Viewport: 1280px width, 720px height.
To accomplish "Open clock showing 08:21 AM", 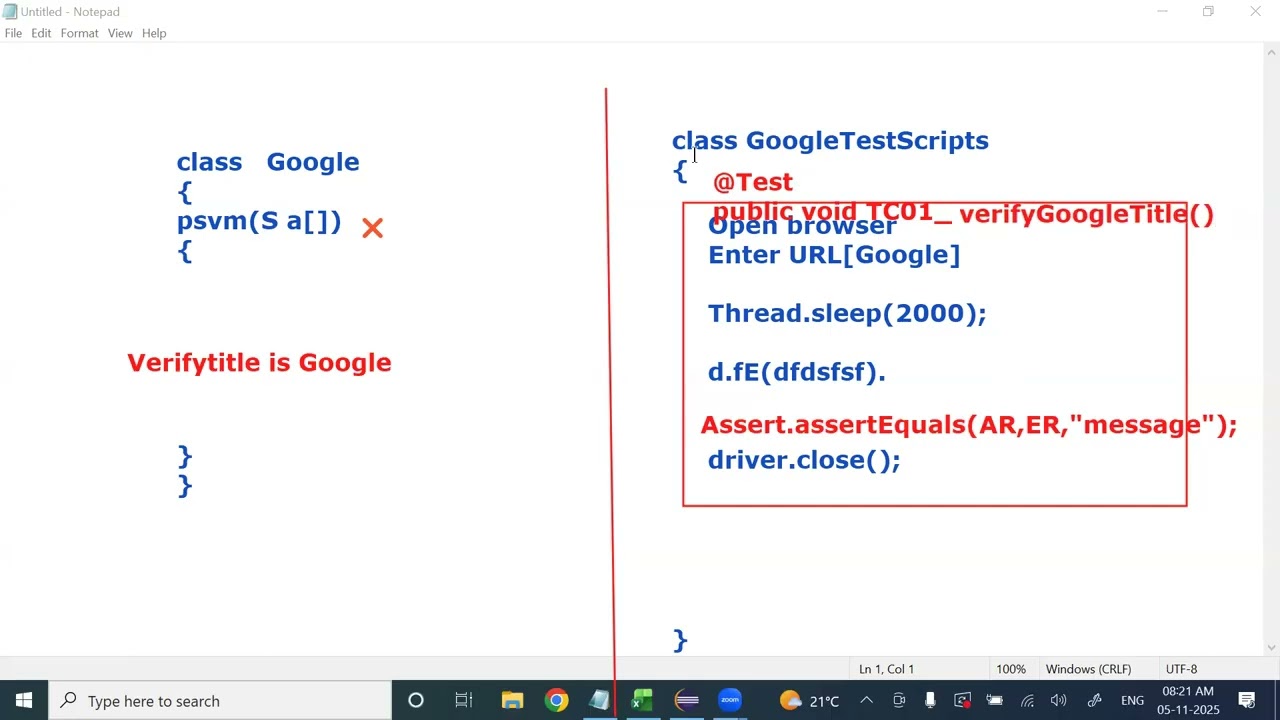I will pyautogui.click(x=1188, y=701).
